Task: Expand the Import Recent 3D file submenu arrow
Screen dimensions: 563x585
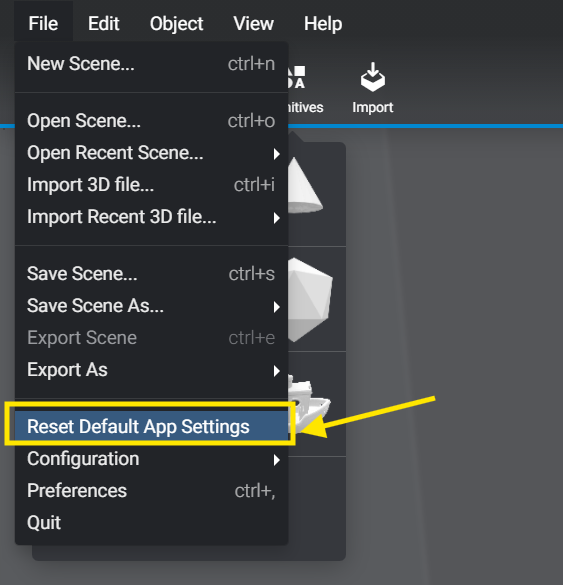Action: (276, 218)
